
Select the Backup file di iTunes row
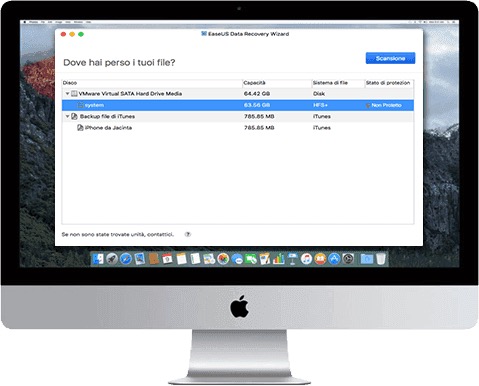[238, 116]
